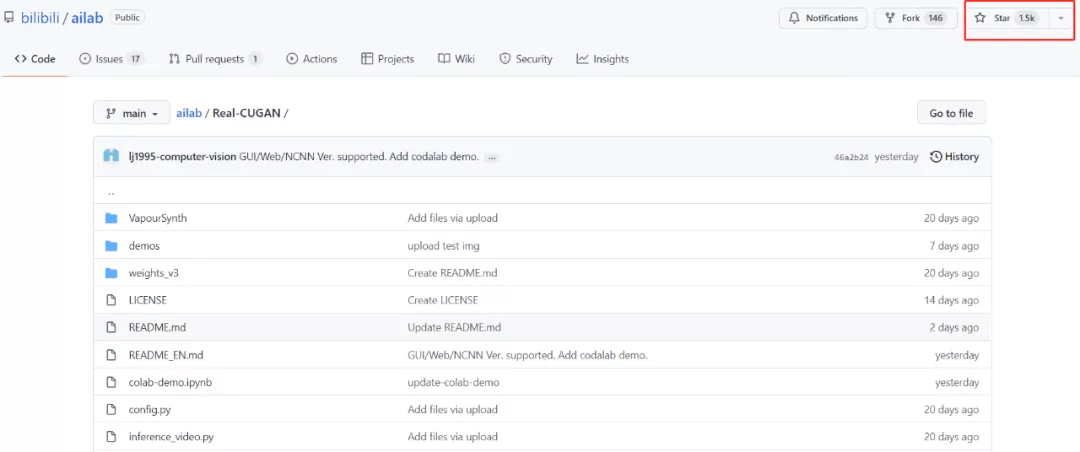Go to the Actions tab
This screenshot has height=452, width=1080.
click(311, 59)
